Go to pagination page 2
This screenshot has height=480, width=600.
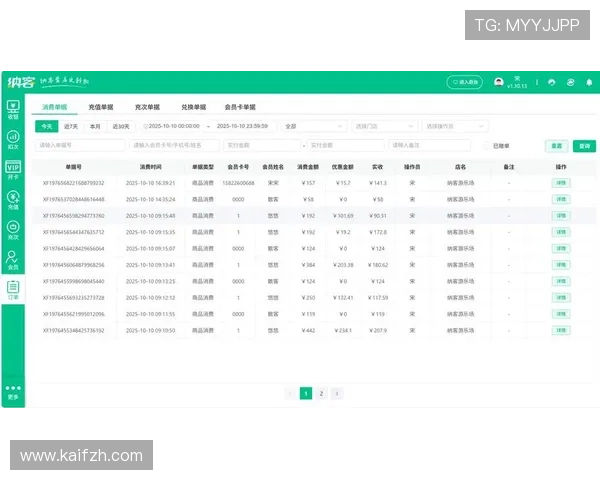pos(321,393)
